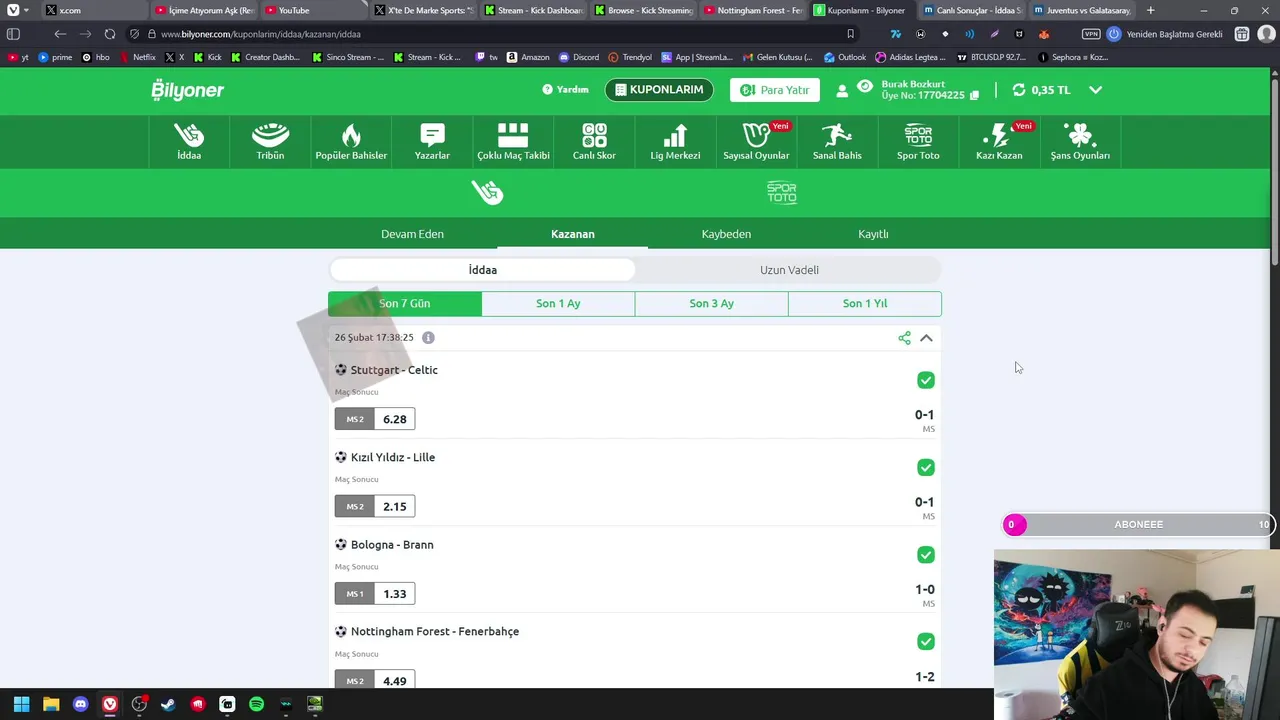The width and height of the screenshot is (1280, 720).
Task: Show info for 26 Şubat 17:38:25 coupon
Action: coord(428,338)
